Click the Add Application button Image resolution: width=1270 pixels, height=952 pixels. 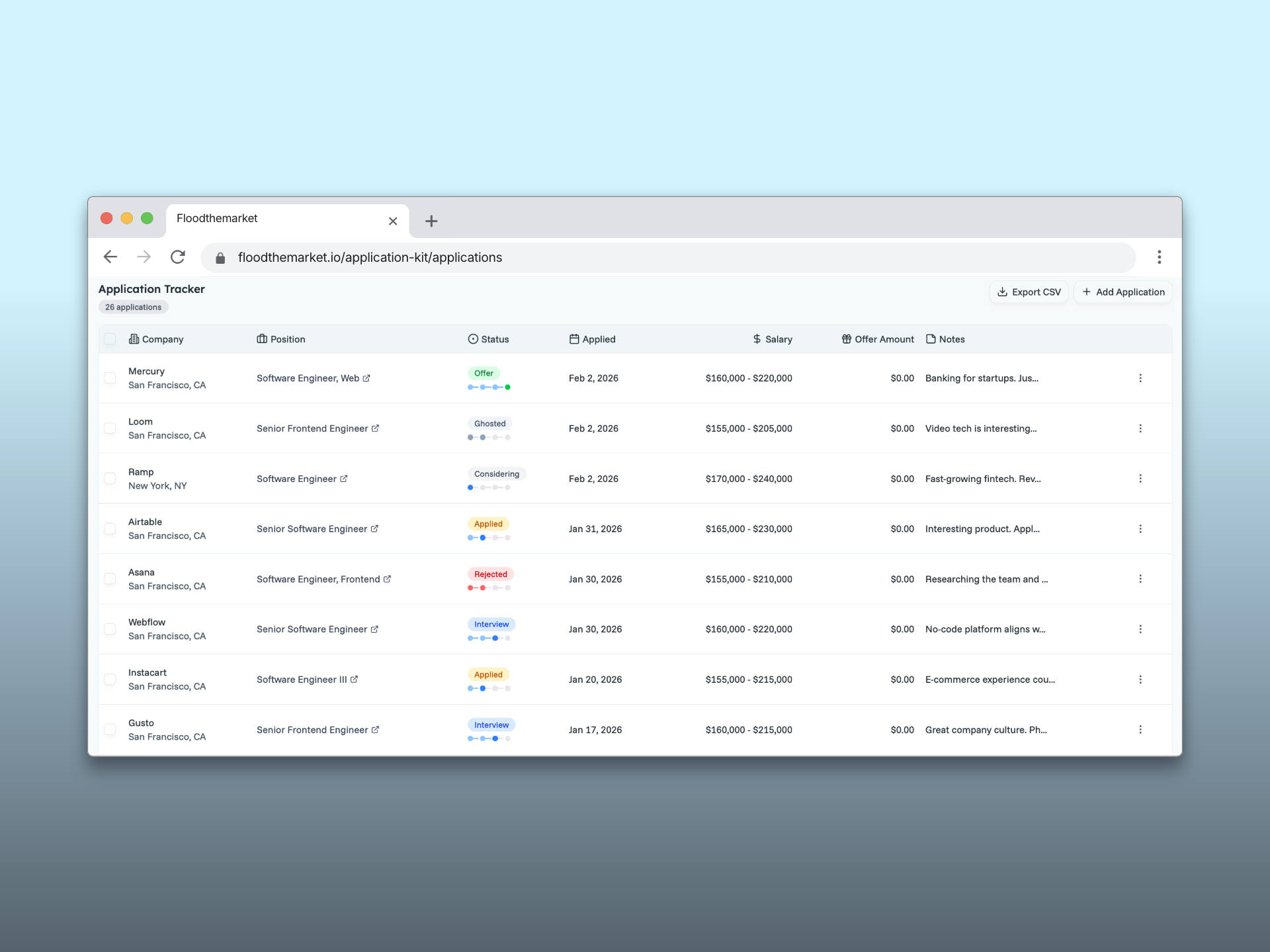1122,292
